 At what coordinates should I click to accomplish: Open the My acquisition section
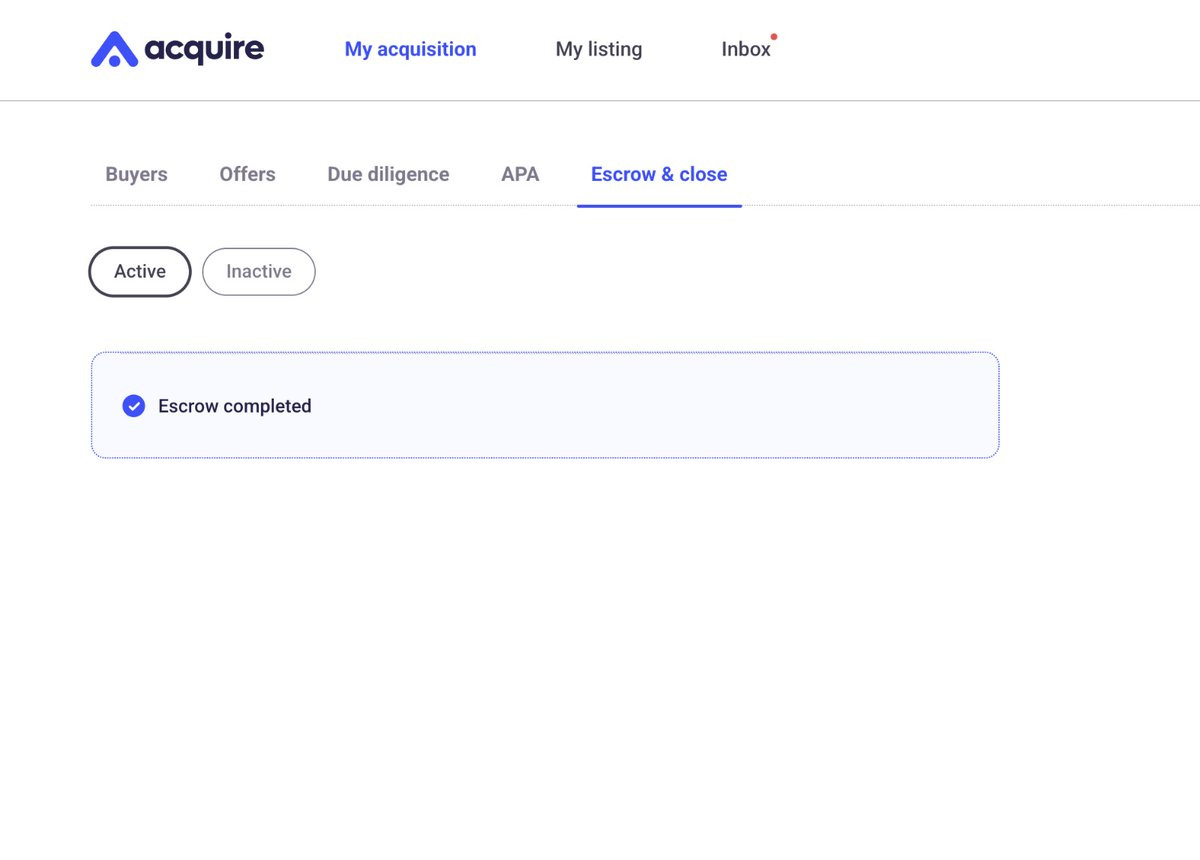[x=410, y=49]
